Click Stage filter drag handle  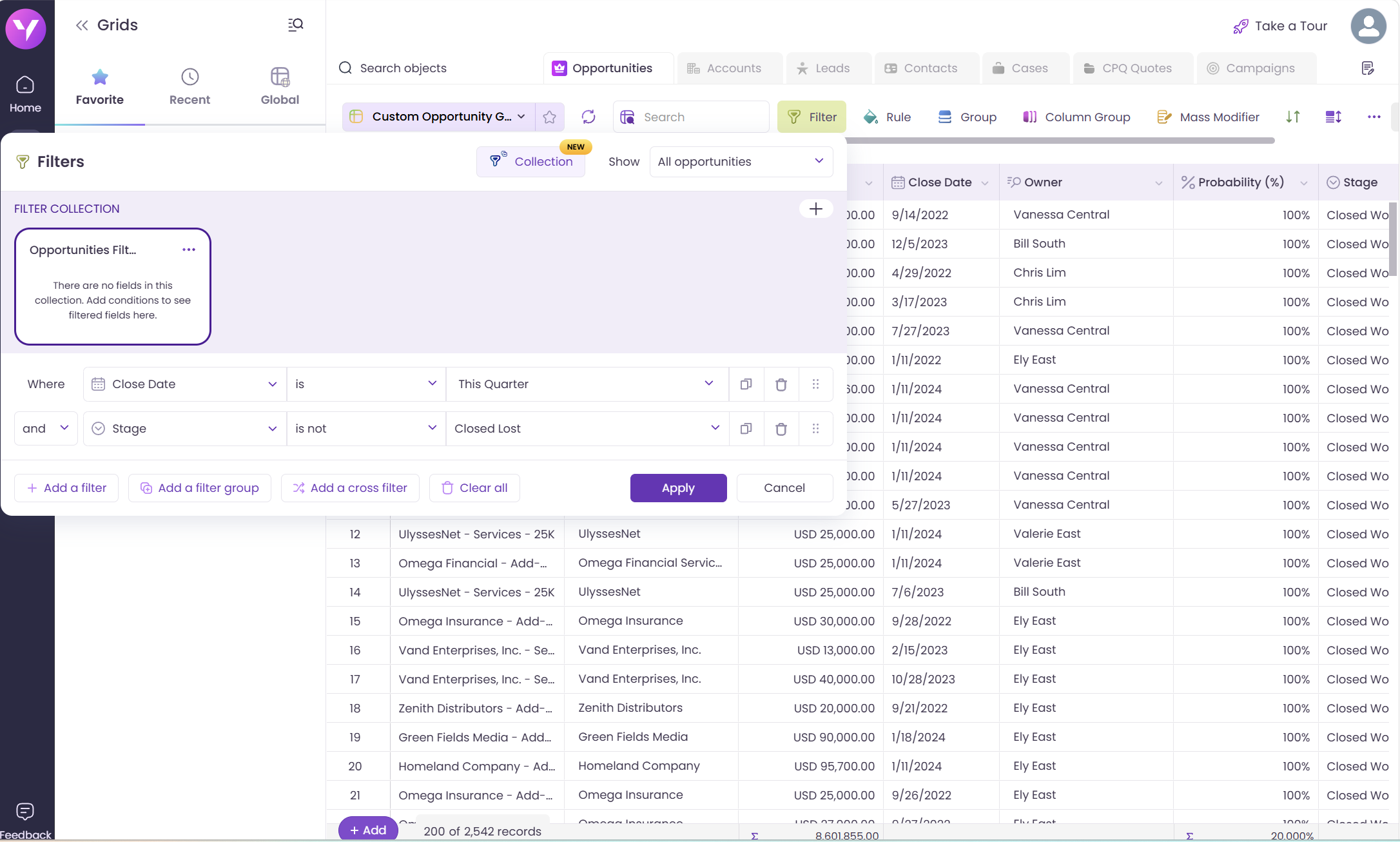[x=816, y=429]
